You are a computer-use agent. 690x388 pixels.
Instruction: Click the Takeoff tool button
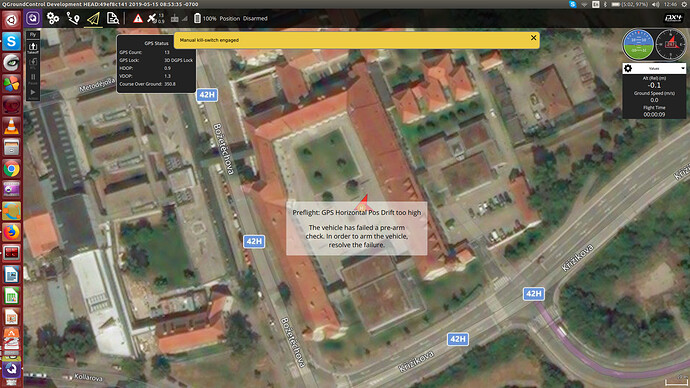click(x=33, y=48)
